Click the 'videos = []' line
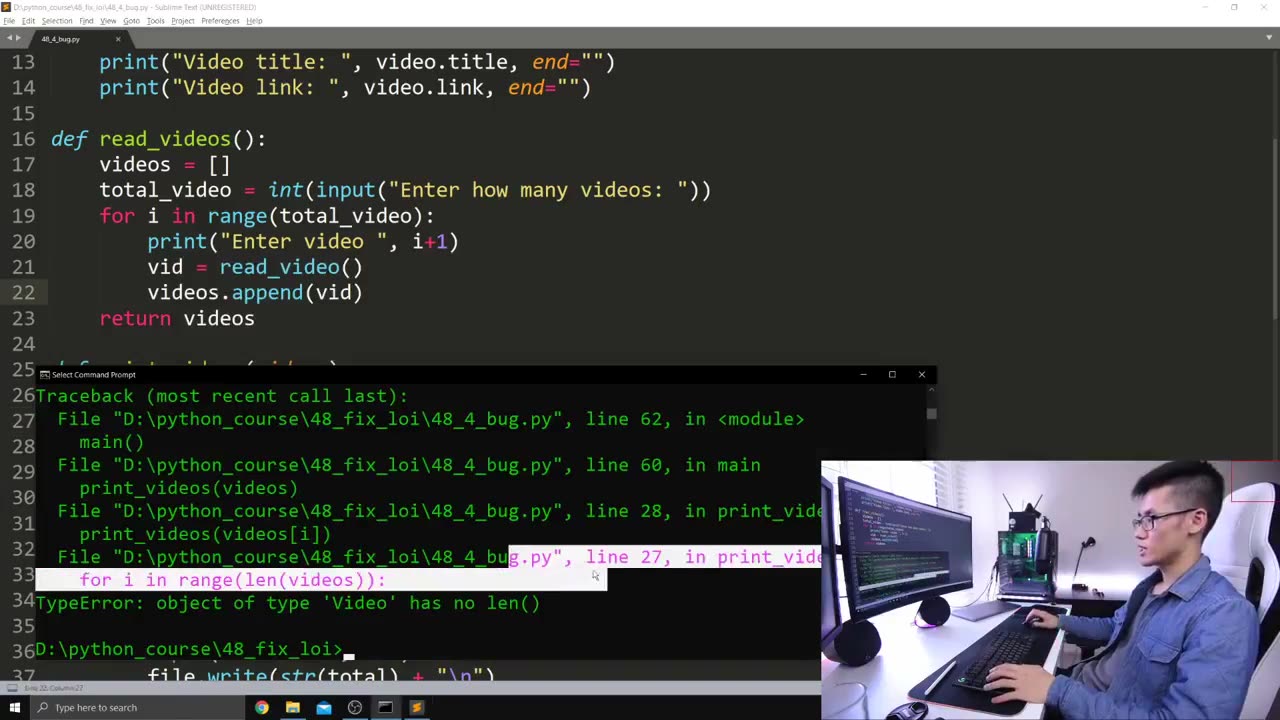The width and height of the screenshot is (1280, 720). pos(165,165)
